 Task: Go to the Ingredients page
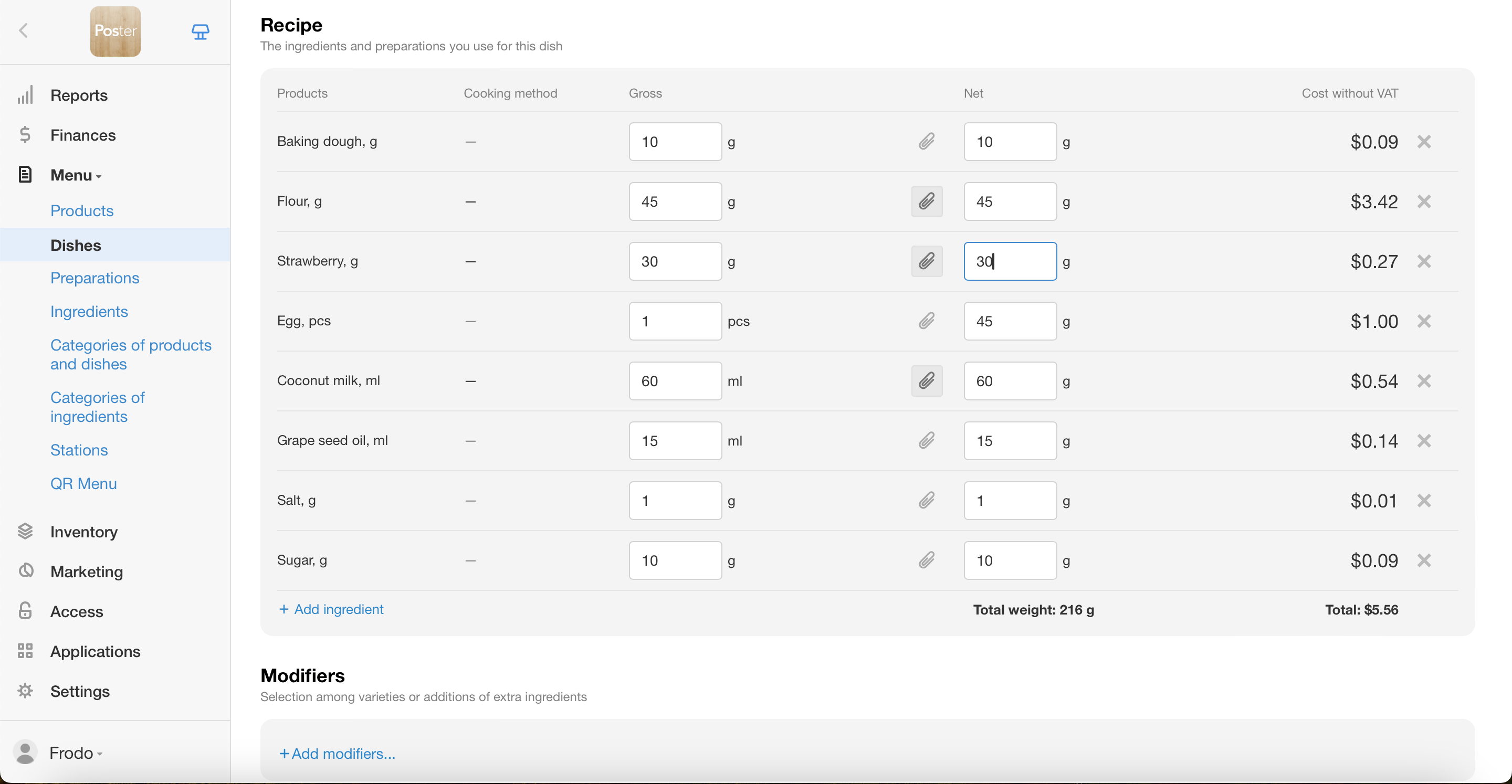(x=89, y=312)
